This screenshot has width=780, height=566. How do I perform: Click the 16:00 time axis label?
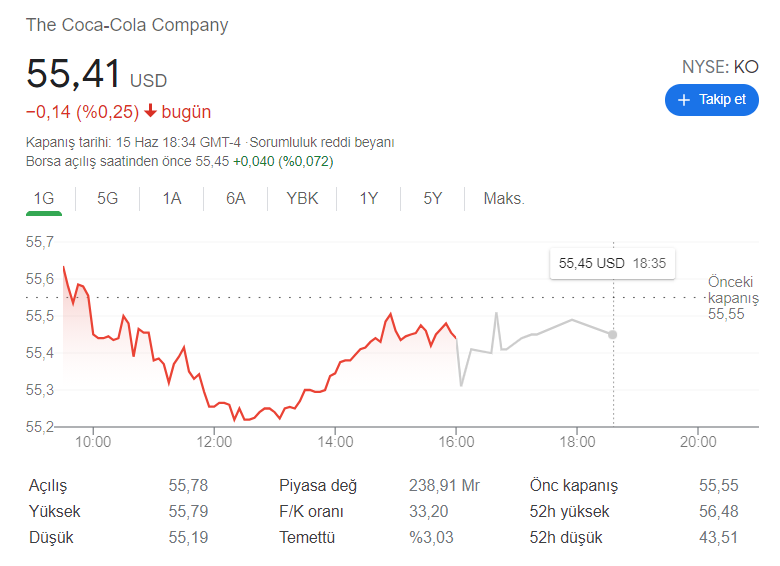click(456, 442)
